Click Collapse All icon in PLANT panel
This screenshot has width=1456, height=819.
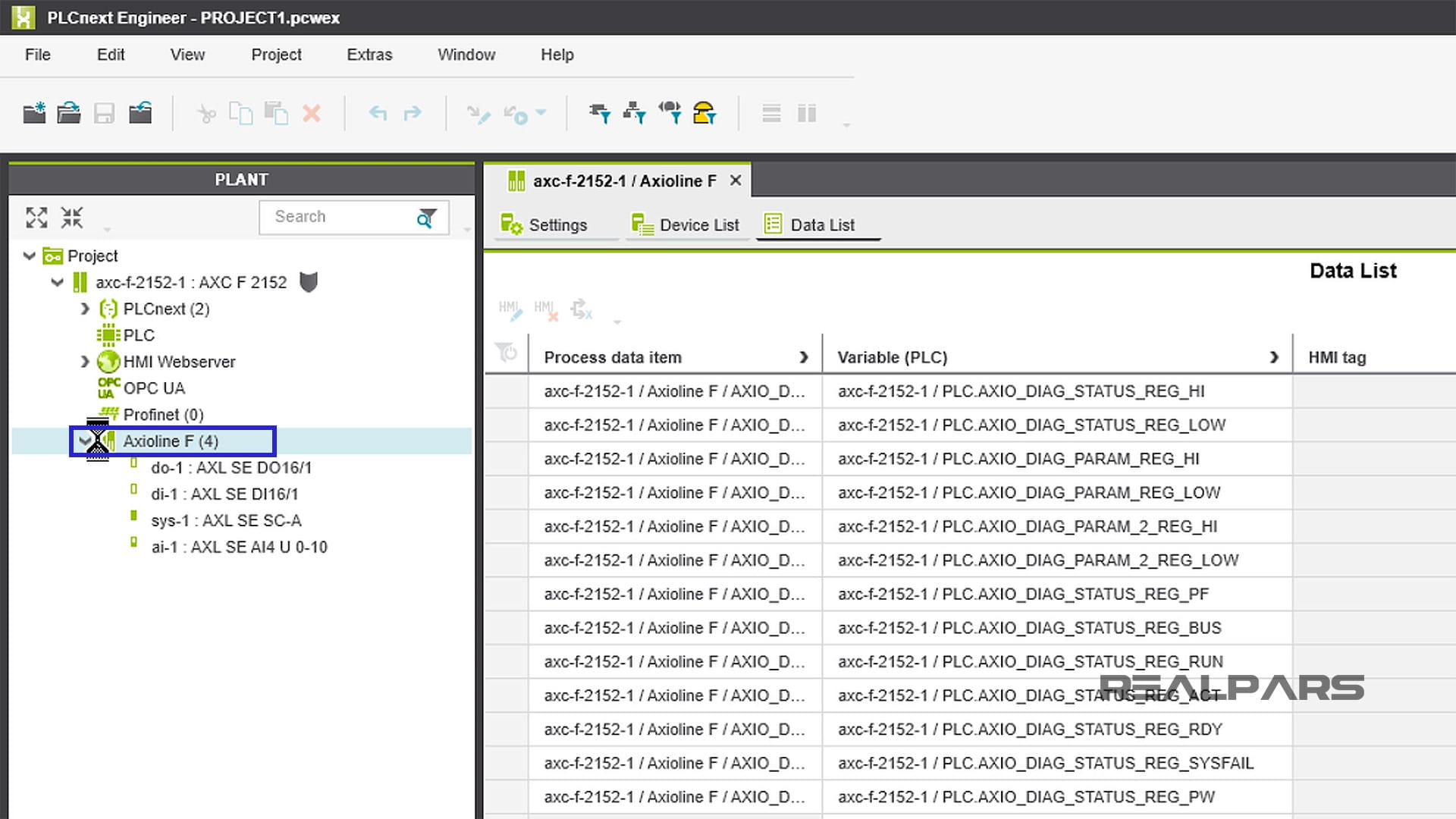click(72, 218)
